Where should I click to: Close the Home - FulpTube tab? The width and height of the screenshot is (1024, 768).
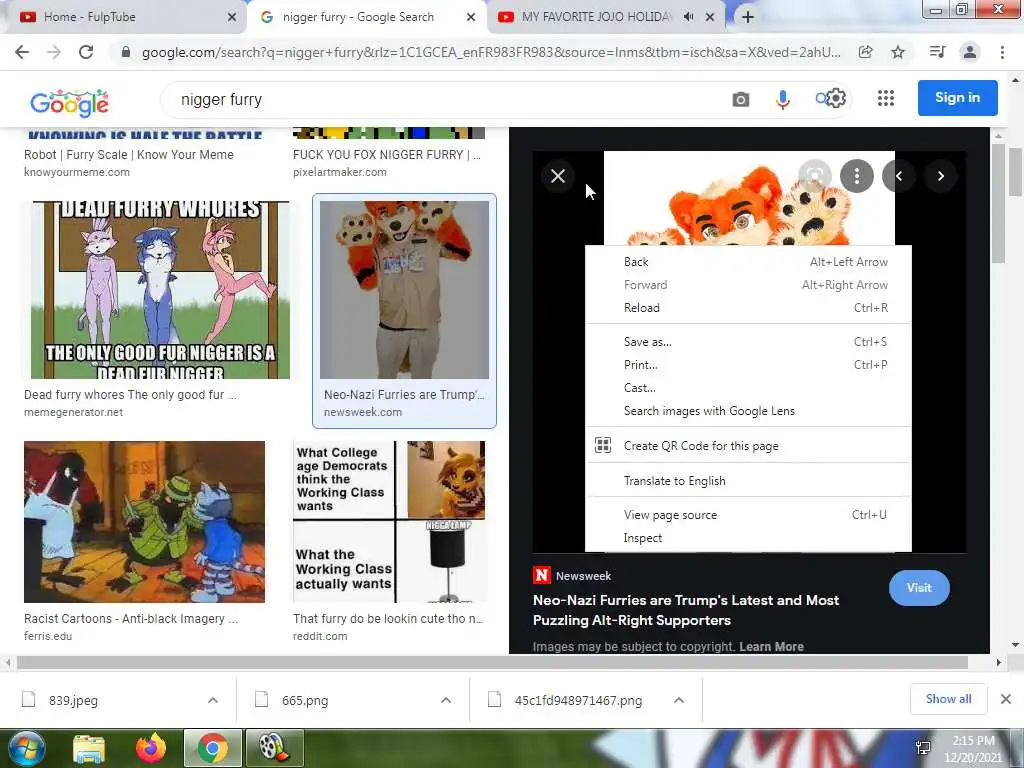232,17
